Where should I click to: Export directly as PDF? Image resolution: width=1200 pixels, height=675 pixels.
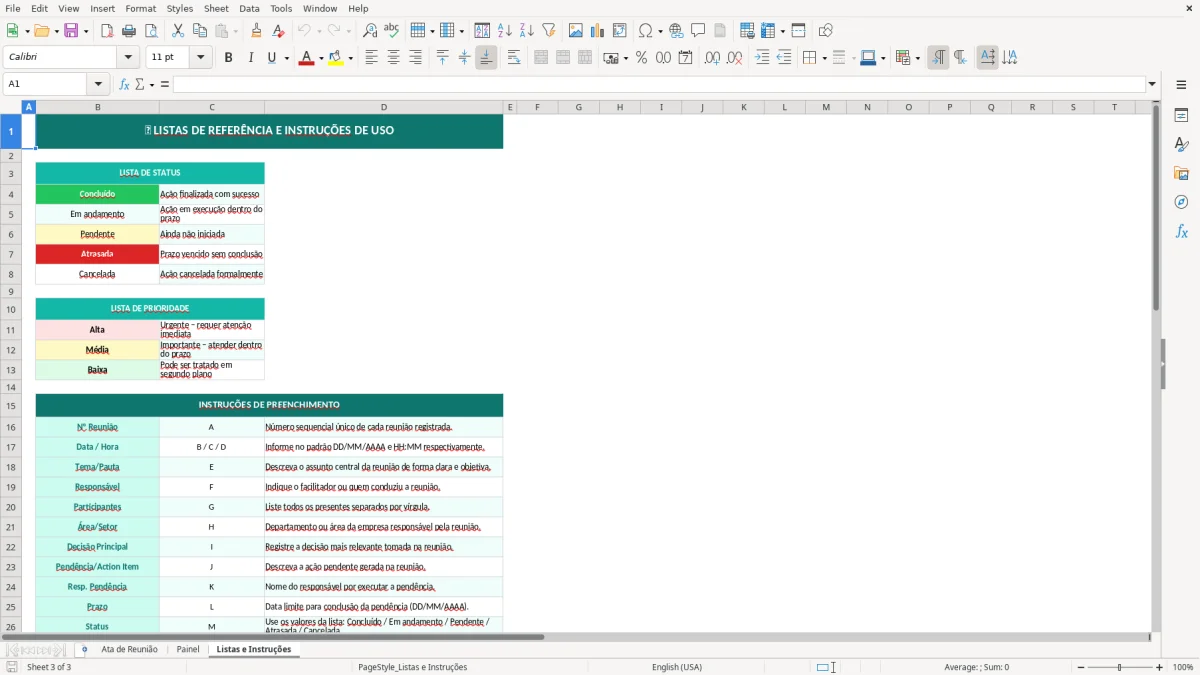click(107, 31)
